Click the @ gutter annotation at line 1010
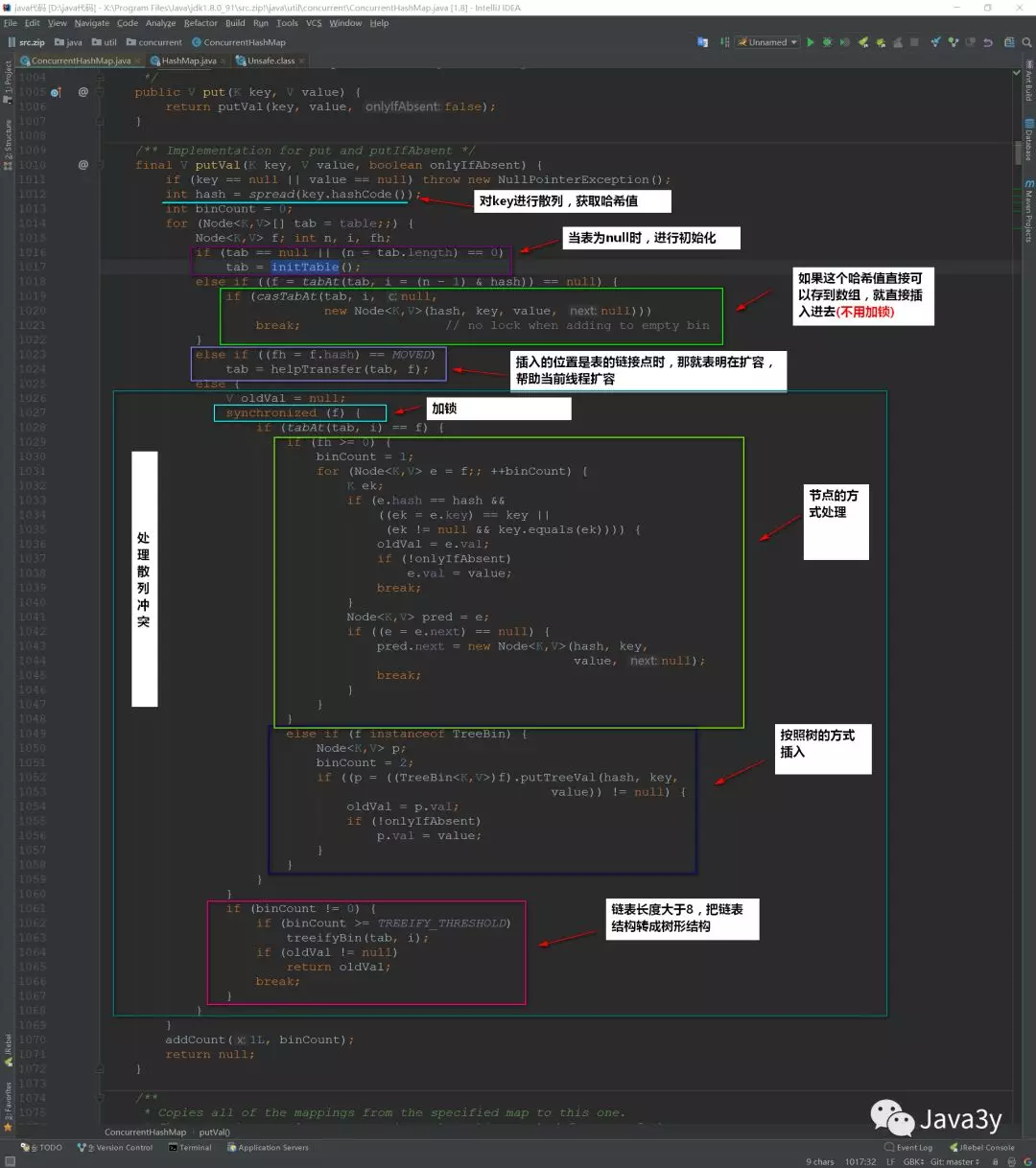1036x1168 pixels. point(83,165)
